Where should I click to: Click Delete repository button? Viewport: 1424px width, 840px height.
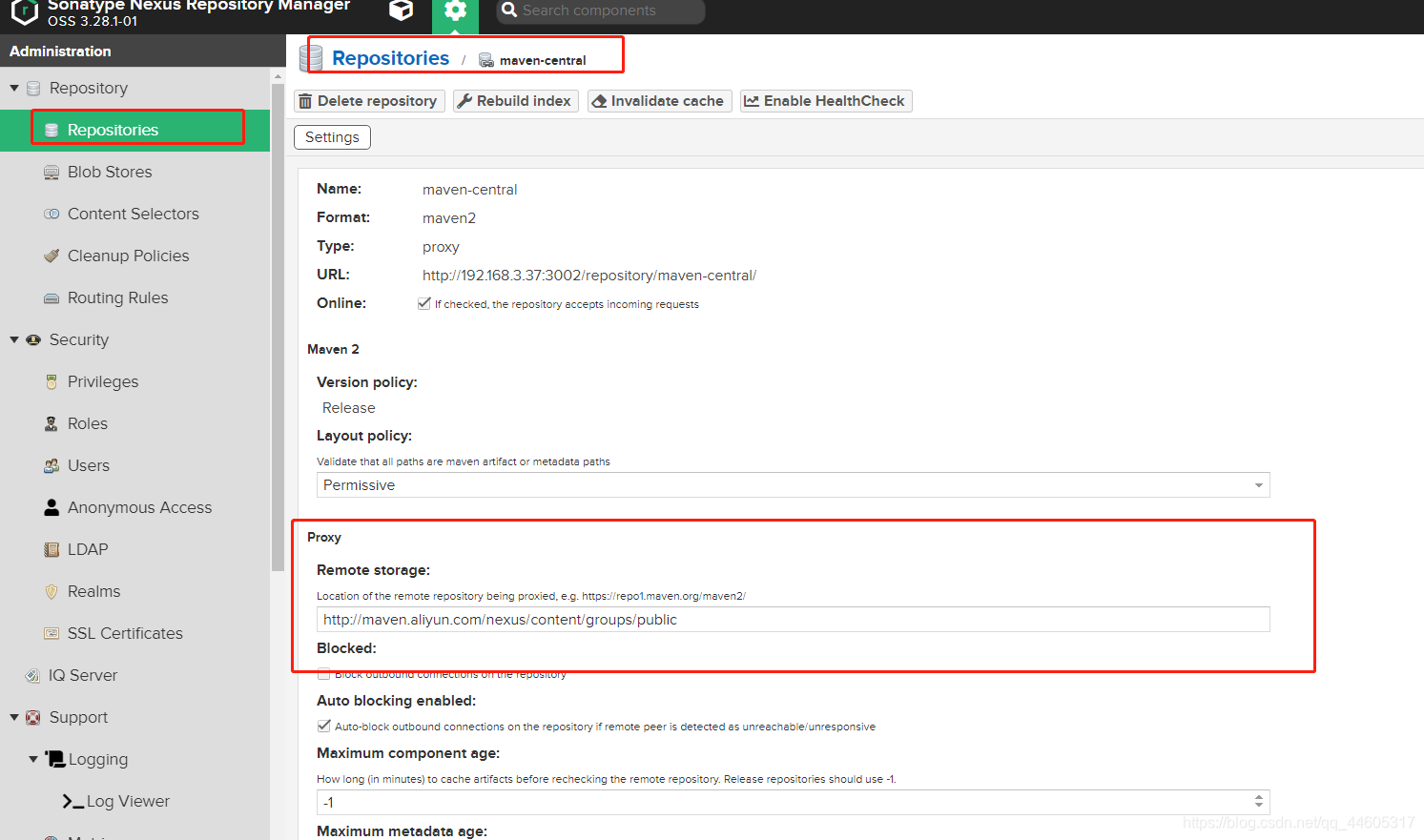click(369, 101)
